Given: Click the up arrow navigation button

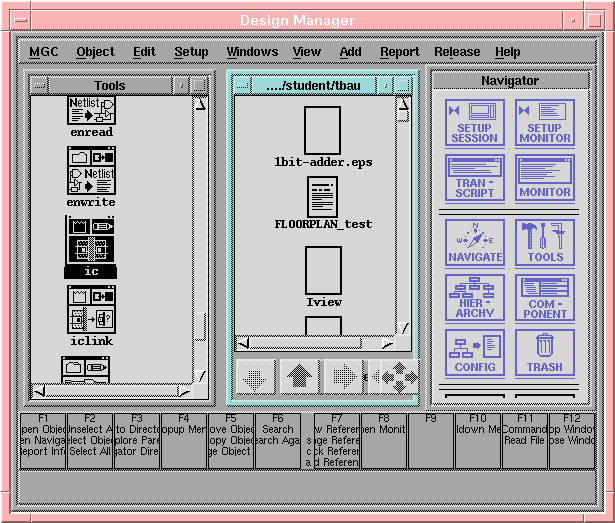Looking at the screenshot, I should click(x=298, y=377).
